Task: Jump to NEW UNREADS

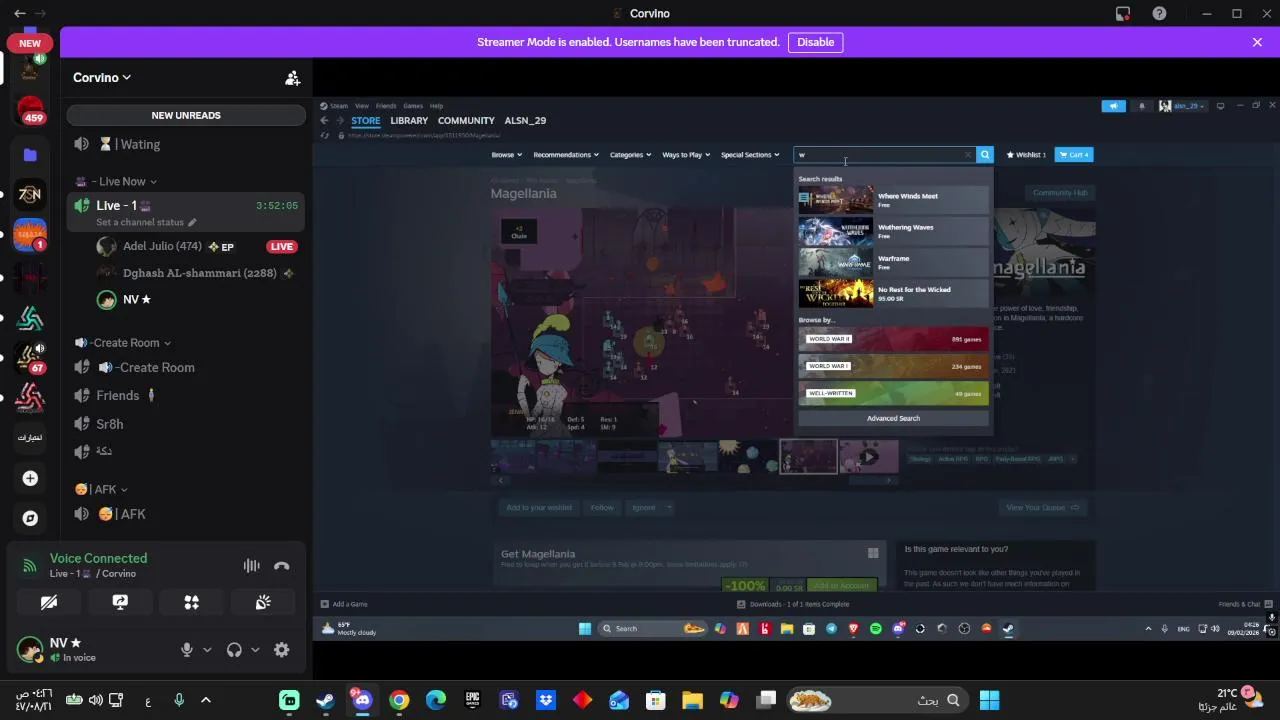Action: click(x=186, y=115)
